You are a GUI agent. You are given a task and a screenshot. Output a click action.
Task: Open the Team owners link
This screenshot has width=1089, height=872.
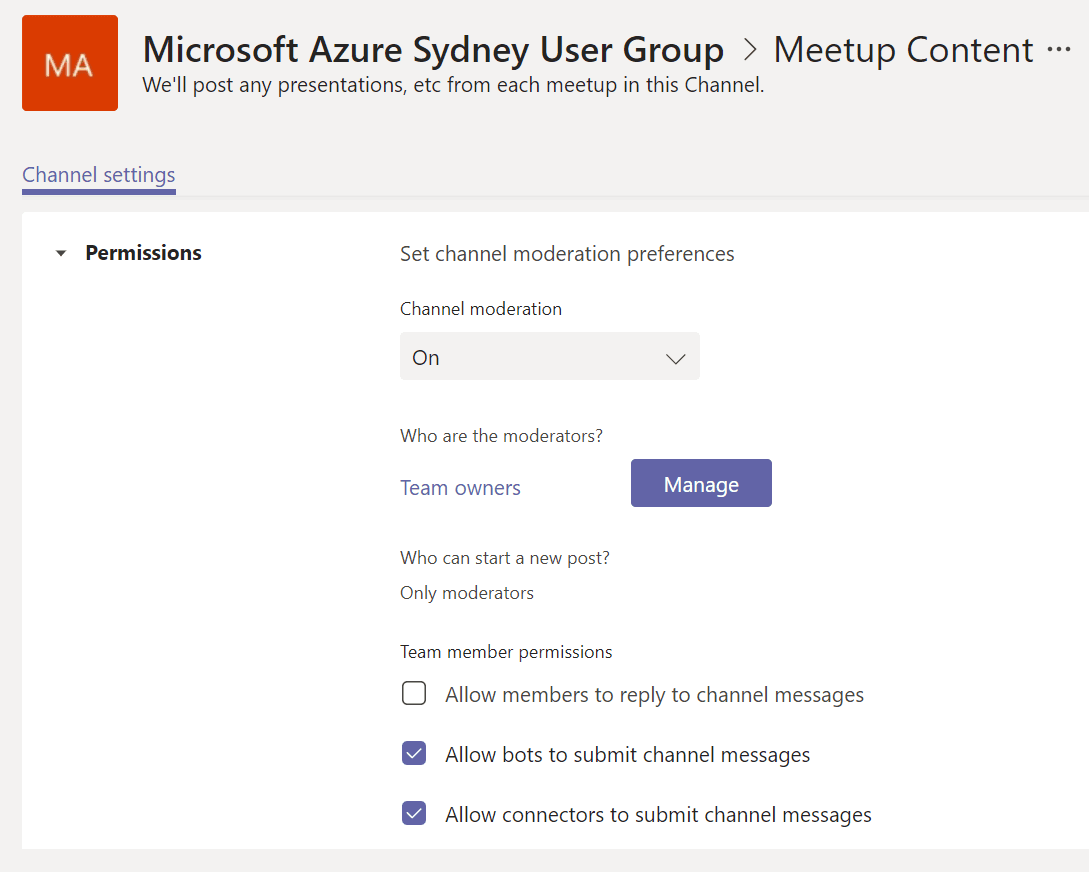(x=460, y=488)
